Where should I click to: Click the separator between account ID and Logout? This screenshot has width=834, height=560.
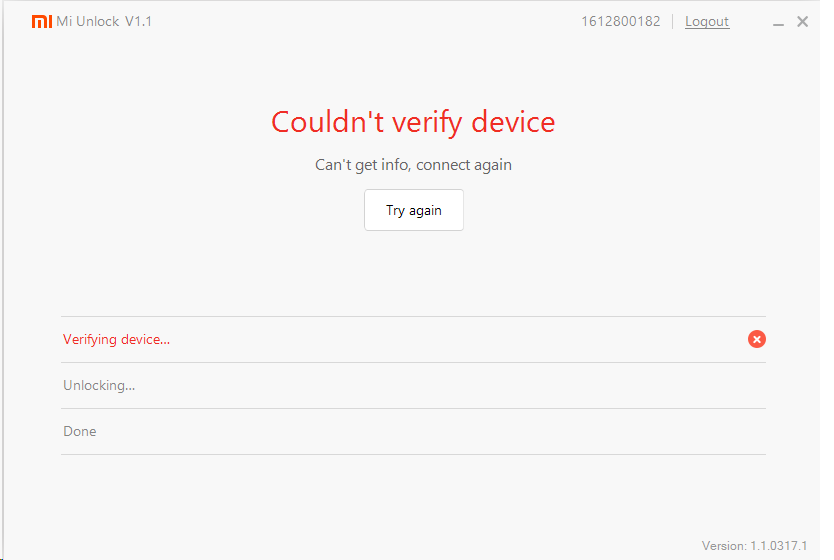673,22
